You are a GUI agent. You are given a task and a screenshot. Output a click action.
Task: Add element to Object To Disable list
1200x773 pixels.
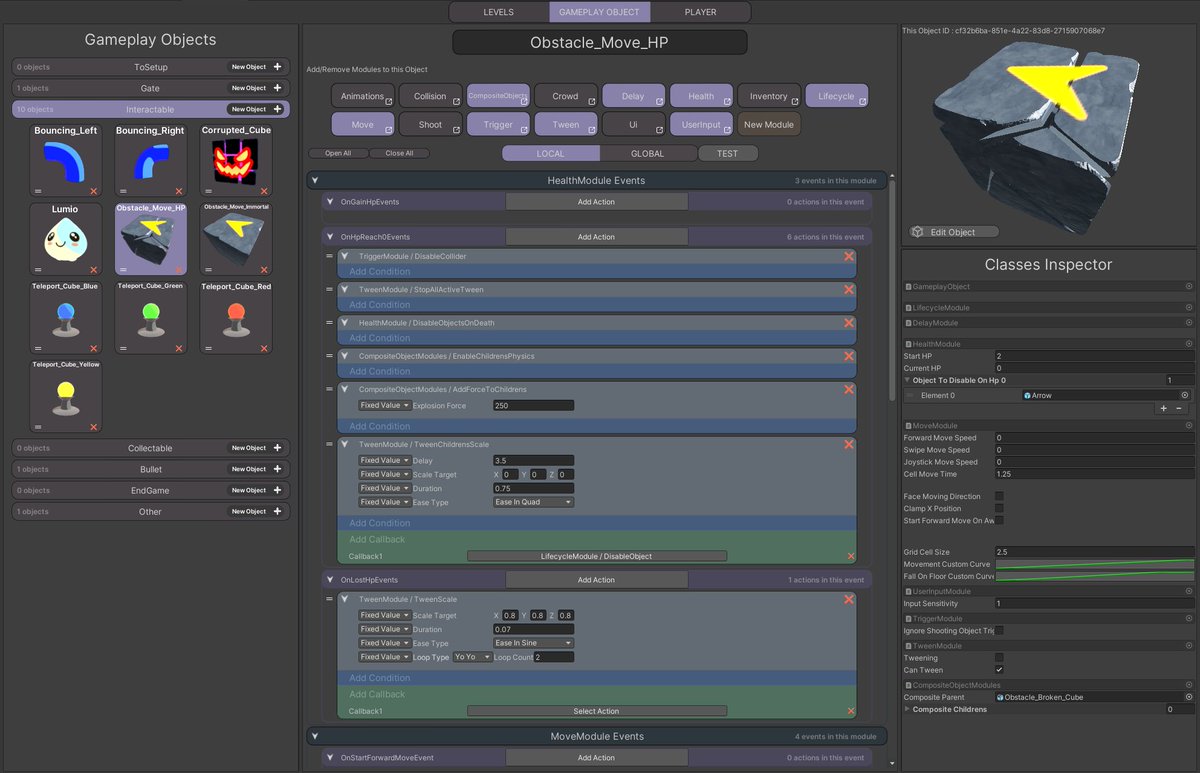pos(1163,408)
